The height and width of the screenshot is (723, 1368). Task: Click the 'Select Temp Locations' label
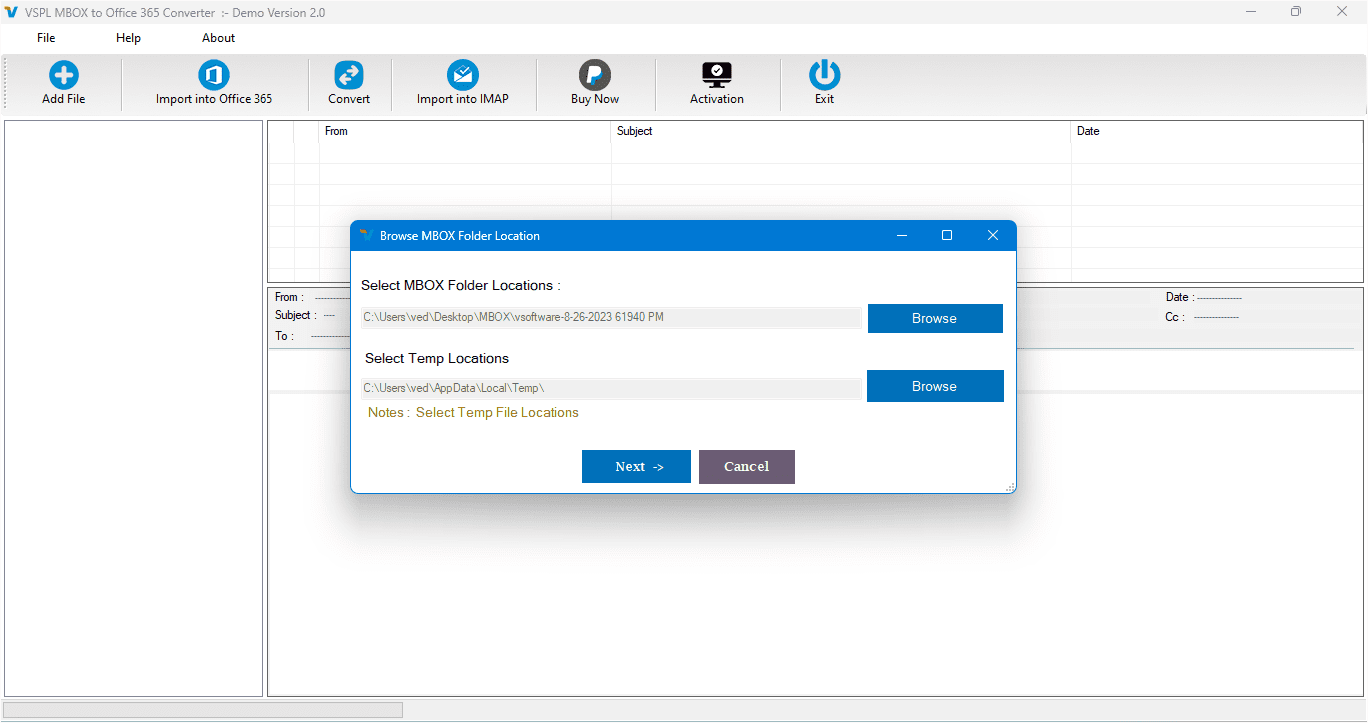click(x=437, y=358)
